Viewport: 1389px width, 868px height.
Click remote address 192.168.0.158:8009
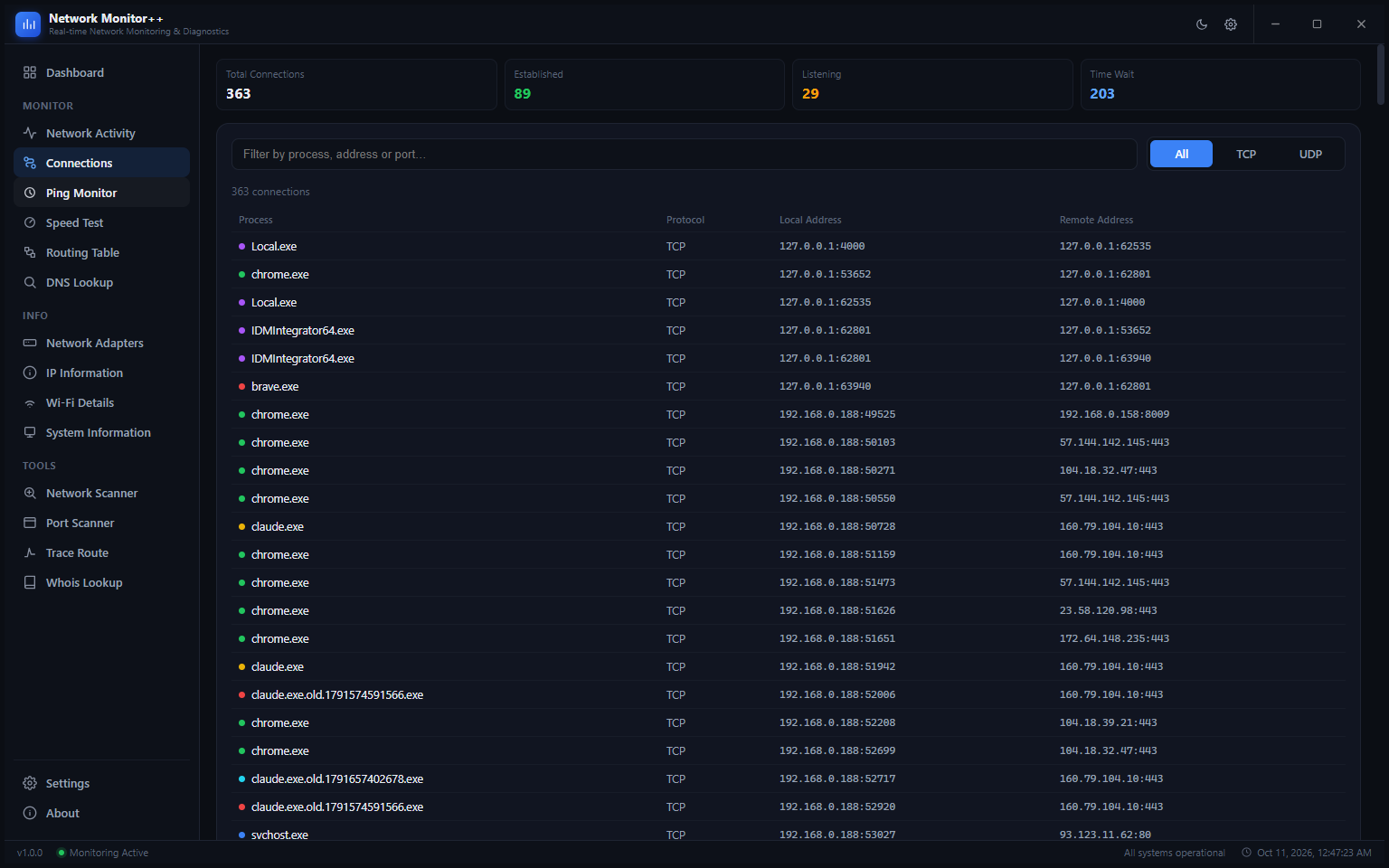(x=1114, y=414)
